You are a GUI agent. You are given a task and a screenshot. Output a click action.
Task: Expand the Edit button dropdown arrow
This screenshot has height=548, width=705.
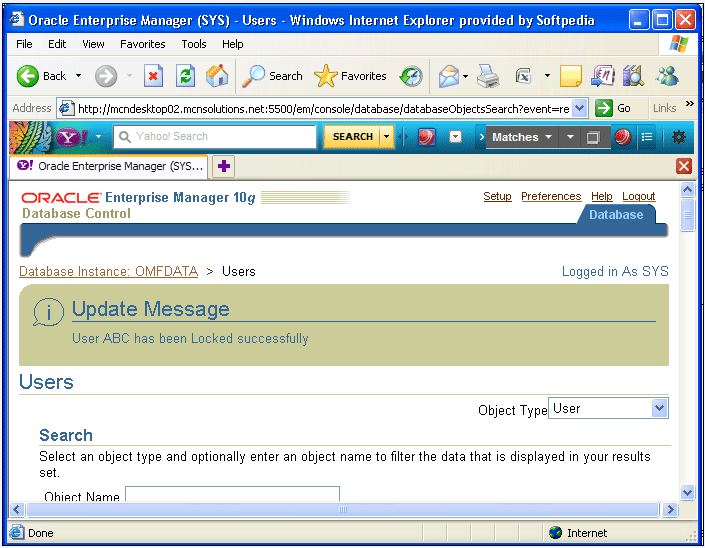tap(547, 76)
